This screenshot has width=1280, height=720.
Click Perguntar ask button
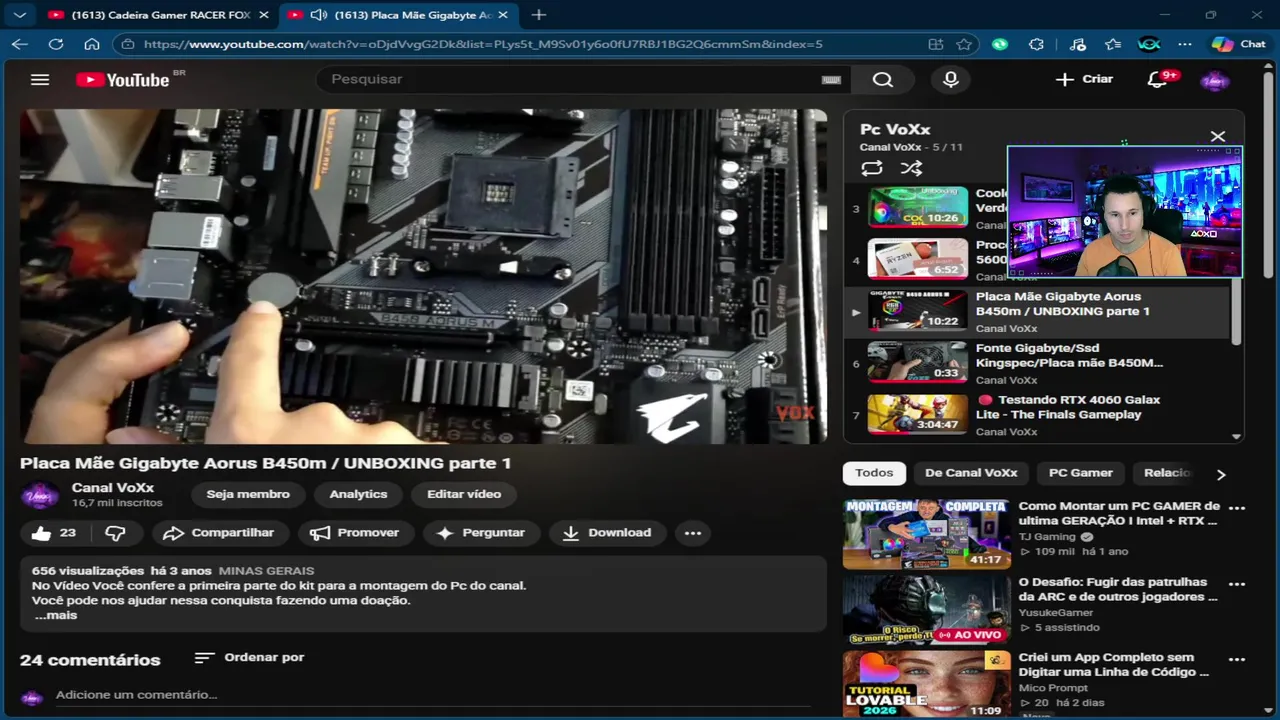click(x=481, y=533)
